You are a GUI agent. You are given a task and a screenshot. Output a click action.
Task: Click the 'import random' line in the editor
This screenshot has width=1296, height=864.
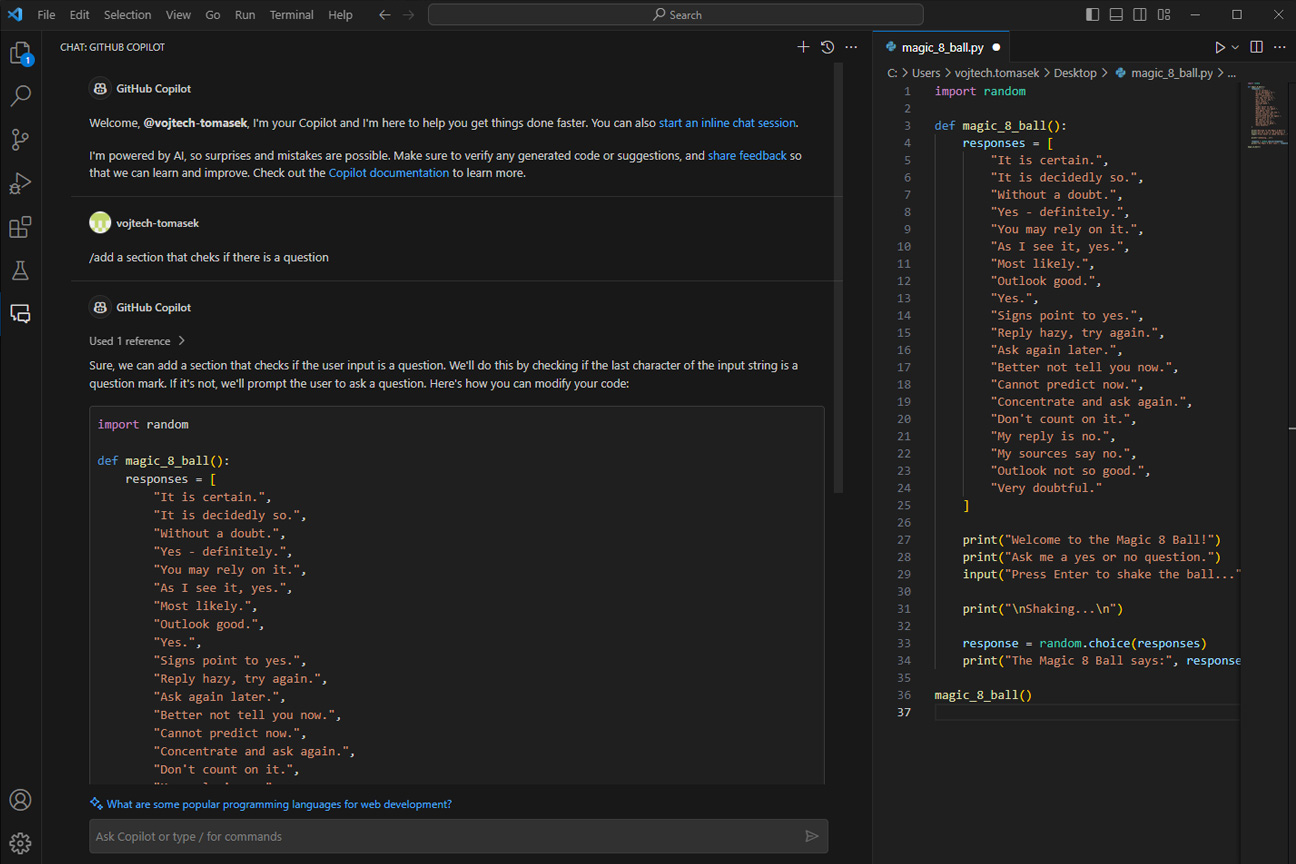980,91
